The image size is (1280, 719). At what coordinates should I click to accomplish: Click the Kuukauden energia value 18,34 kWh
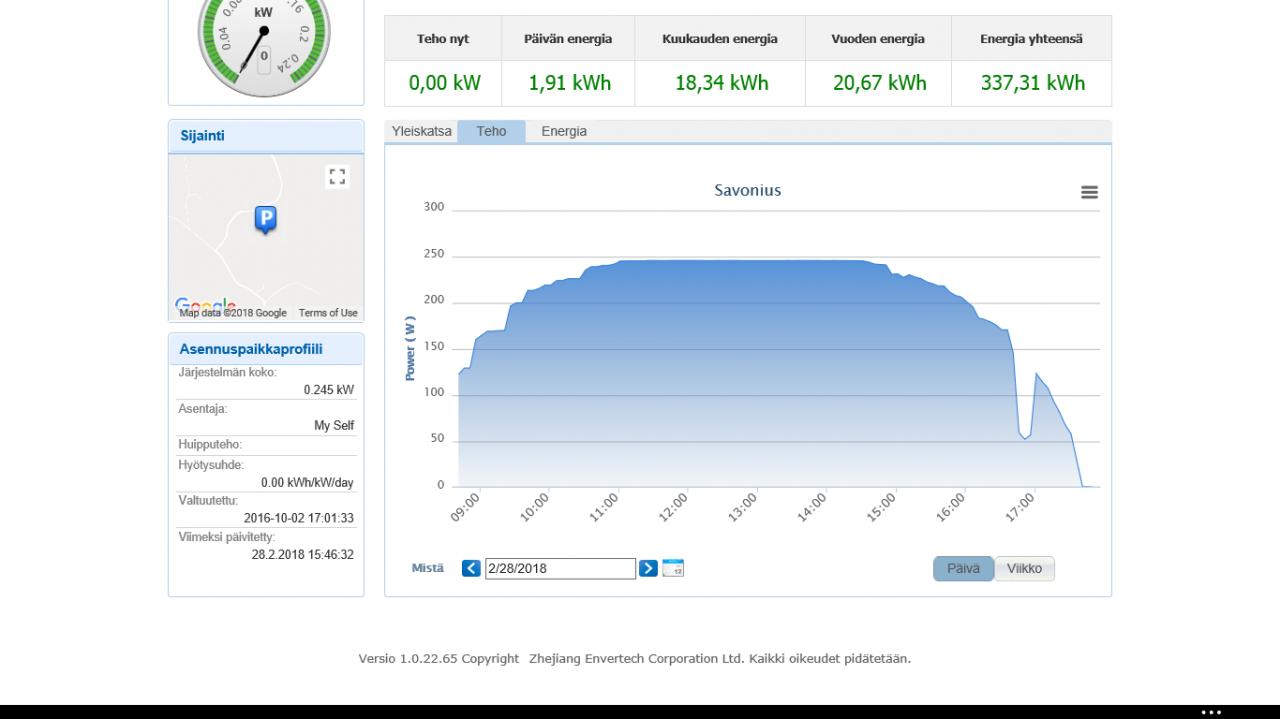click(721, 83)
